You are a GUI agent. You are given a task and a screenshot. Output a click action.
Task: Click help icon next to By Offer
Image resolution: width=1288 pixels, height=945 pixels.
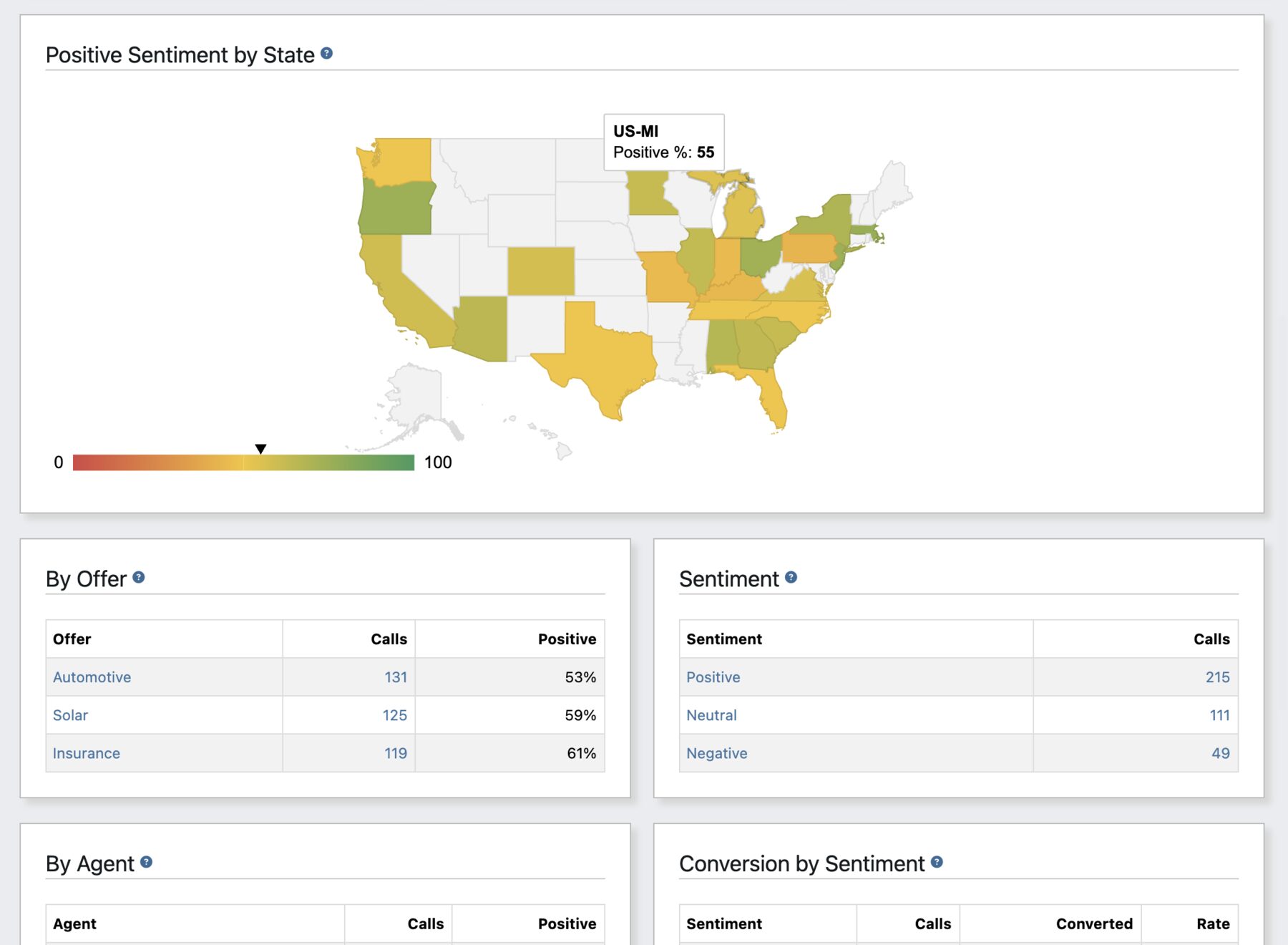[x=139, y=577]
